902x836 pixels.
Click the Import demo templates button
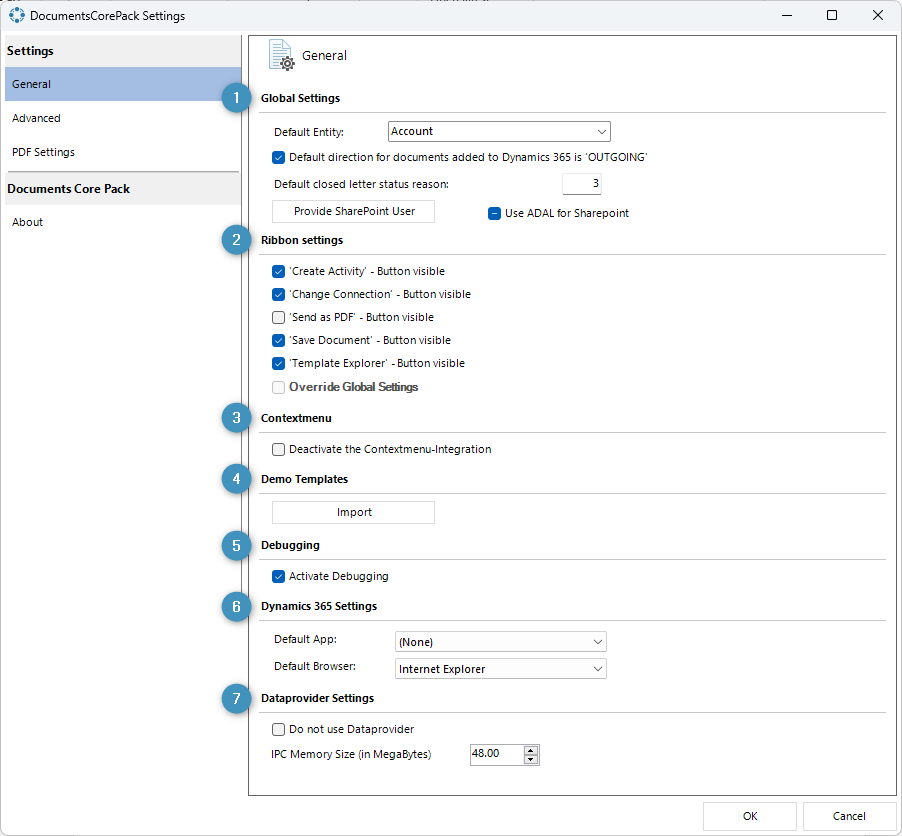click(353, 512)
